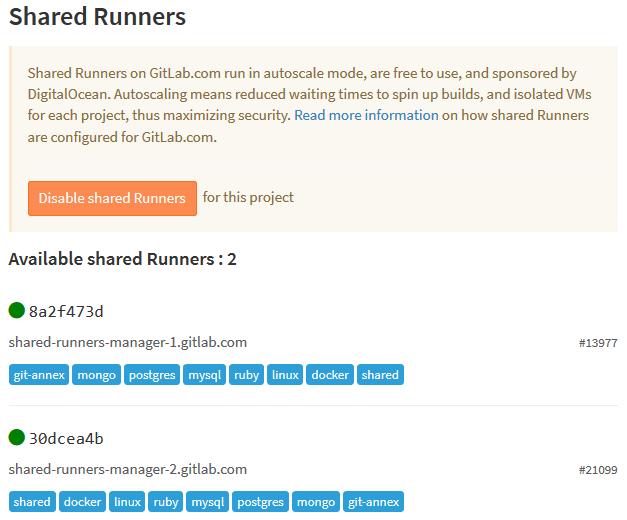Viewport: 627px width, 520px height.
Task: Click ruby tag on runner 30dcea4b
Action: pyautogui.click(x=166, y=502)
